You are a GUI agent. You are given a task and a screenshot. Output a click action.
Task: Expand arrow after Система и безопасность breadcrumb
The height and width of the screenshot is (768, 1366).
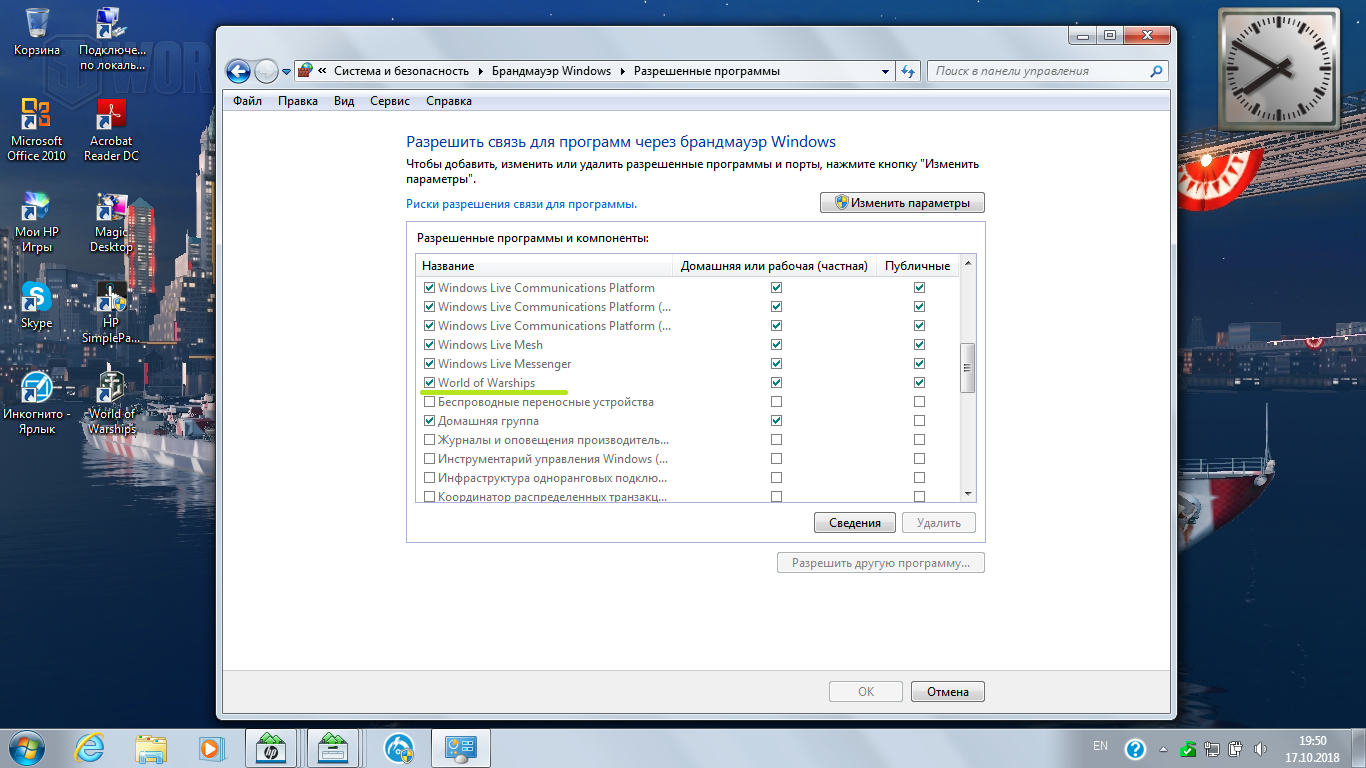[480, 71]
